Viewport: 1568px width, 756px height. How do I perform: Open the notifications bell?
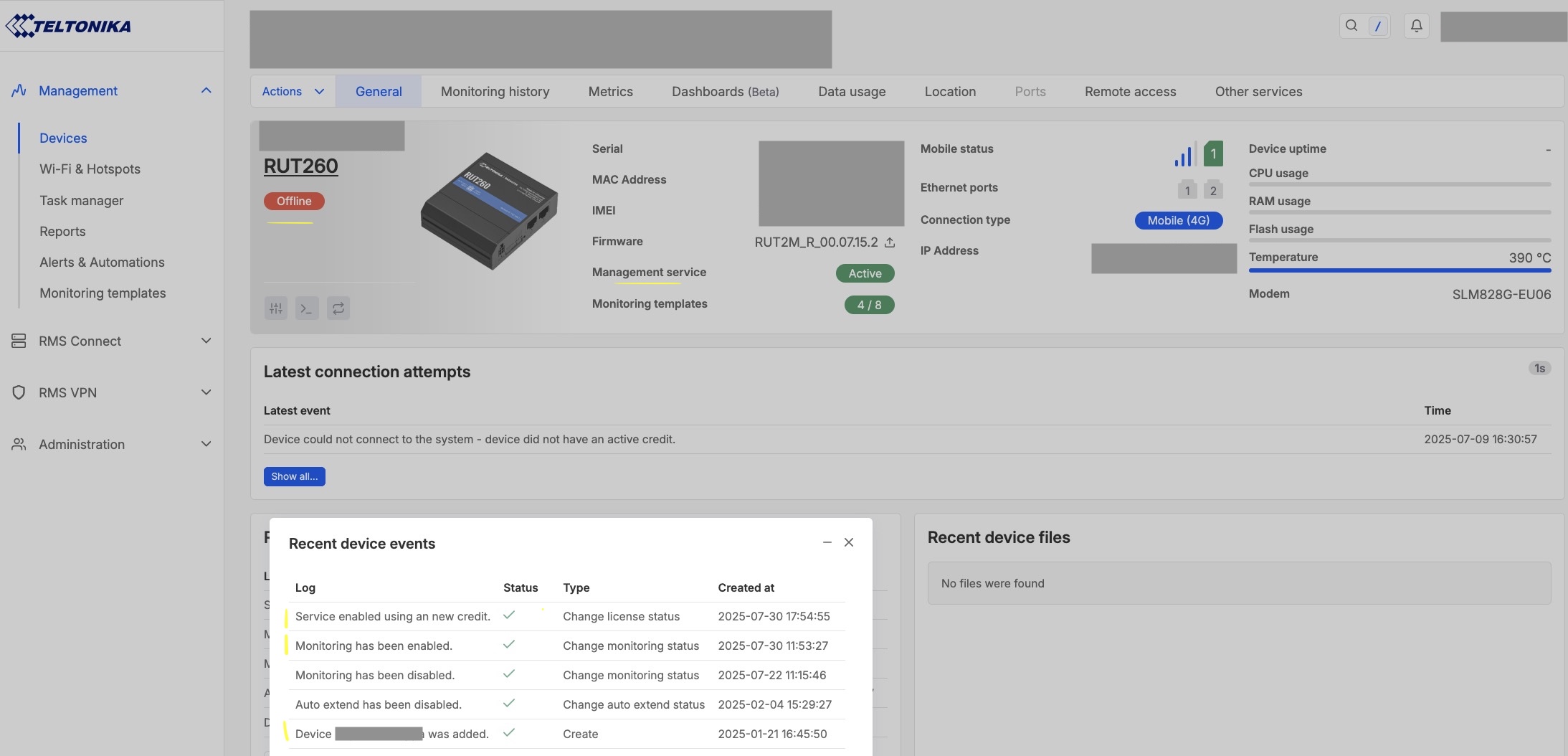(1416, 26)
